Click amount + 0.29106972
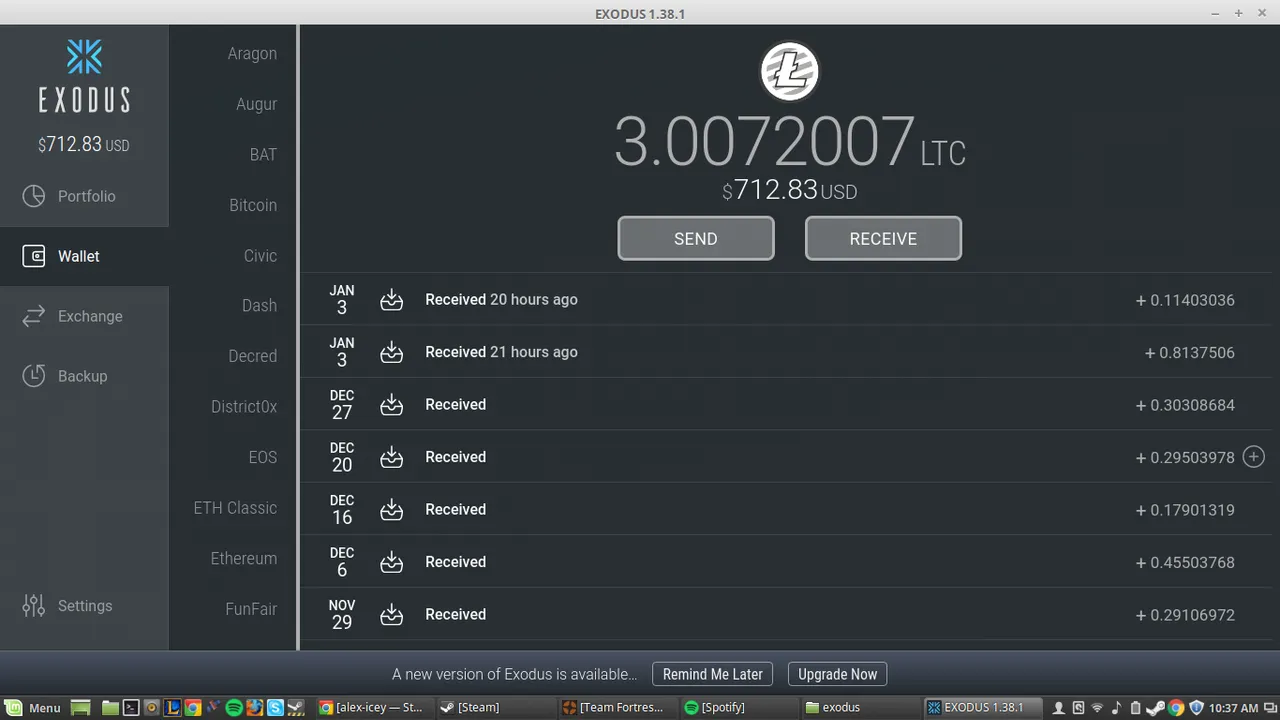1280x720 pixels. tap(1185, 615)
